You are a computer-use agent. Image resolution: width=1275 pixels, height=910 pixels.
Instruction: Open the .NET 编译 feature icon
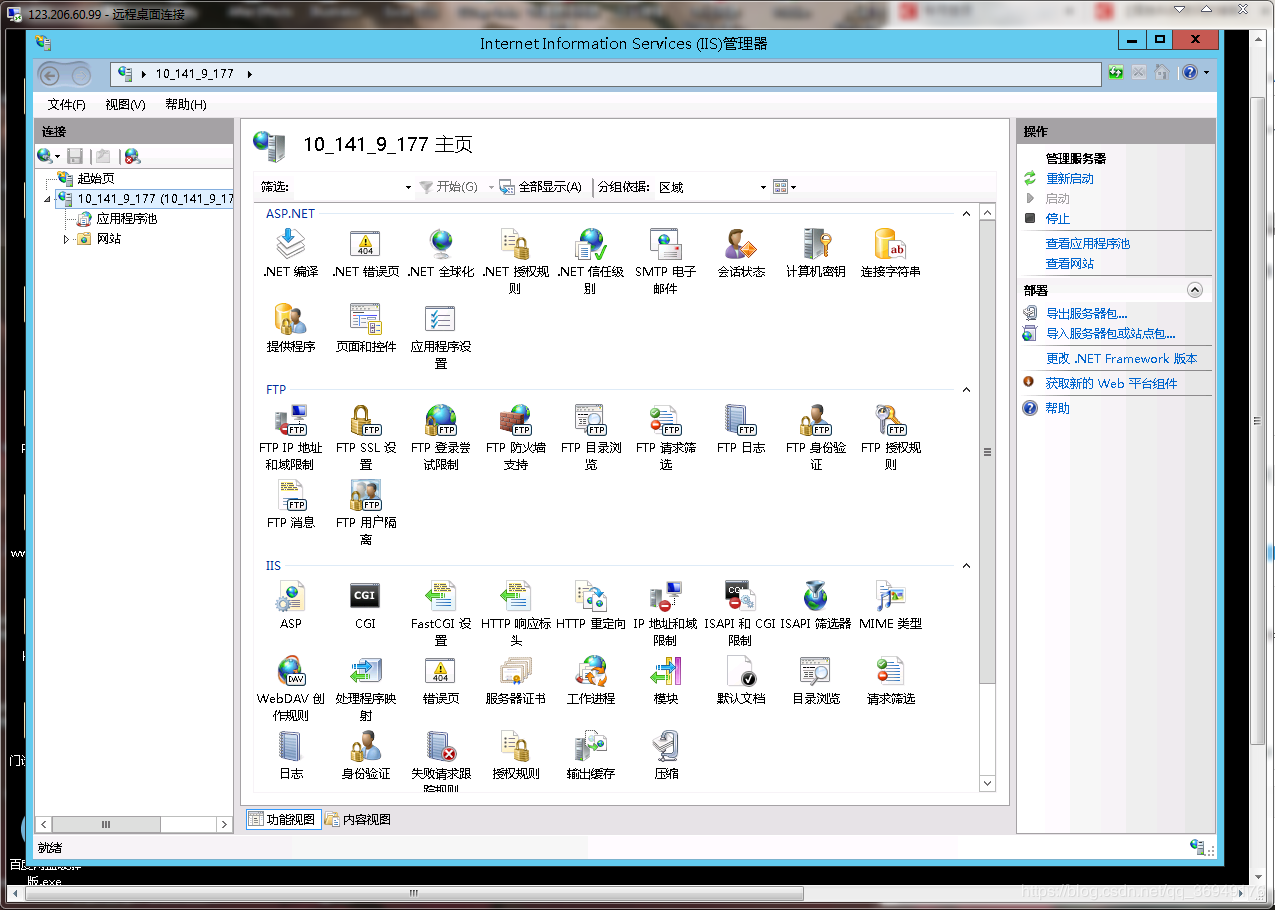pyautogui.click(x=290, y=254)
